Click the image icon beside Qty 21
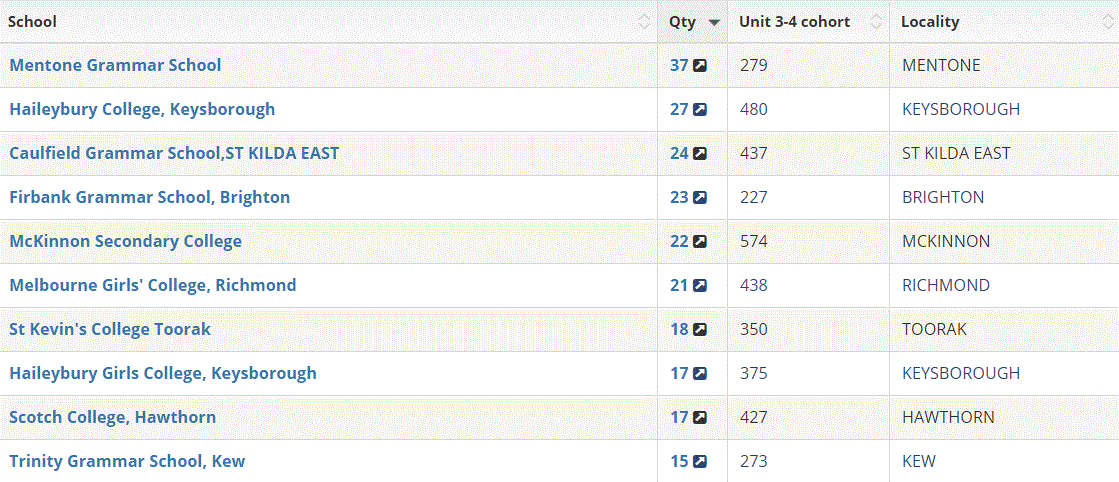Screen dimensions: 1119x482 700,286
